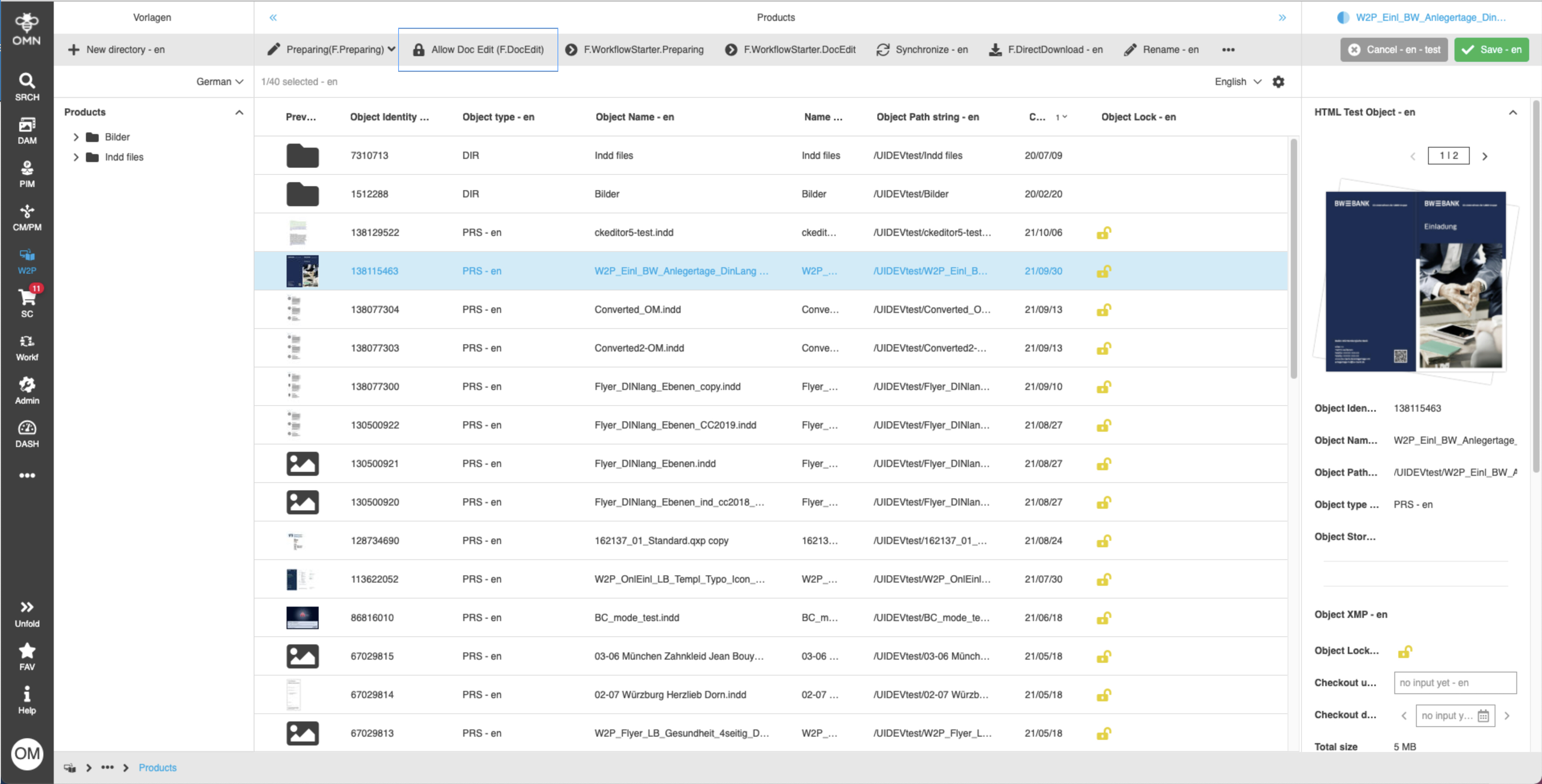This screenshot has height=784, width=1542.
Task: Open the Preparing(F.Preparing) dropdown
Action: point(330,50)
